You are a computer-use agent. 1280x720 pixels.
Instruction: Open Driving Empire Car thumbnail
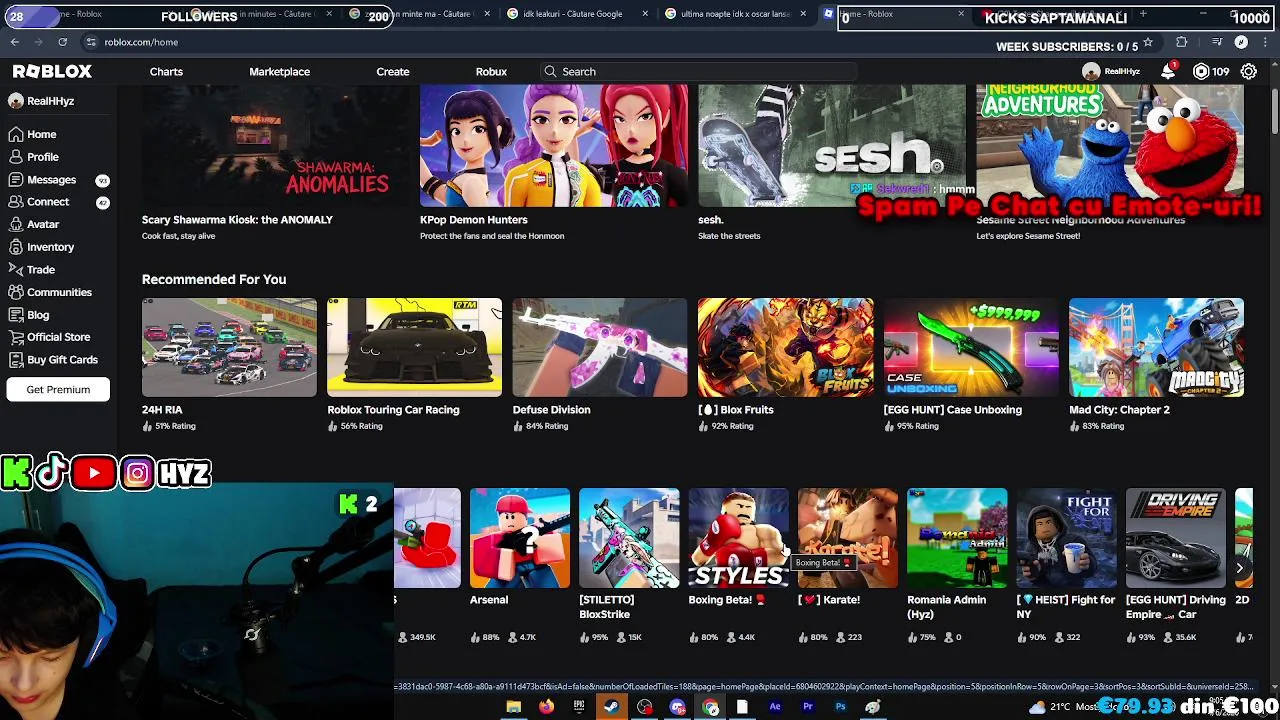[x=1175, y=538]
